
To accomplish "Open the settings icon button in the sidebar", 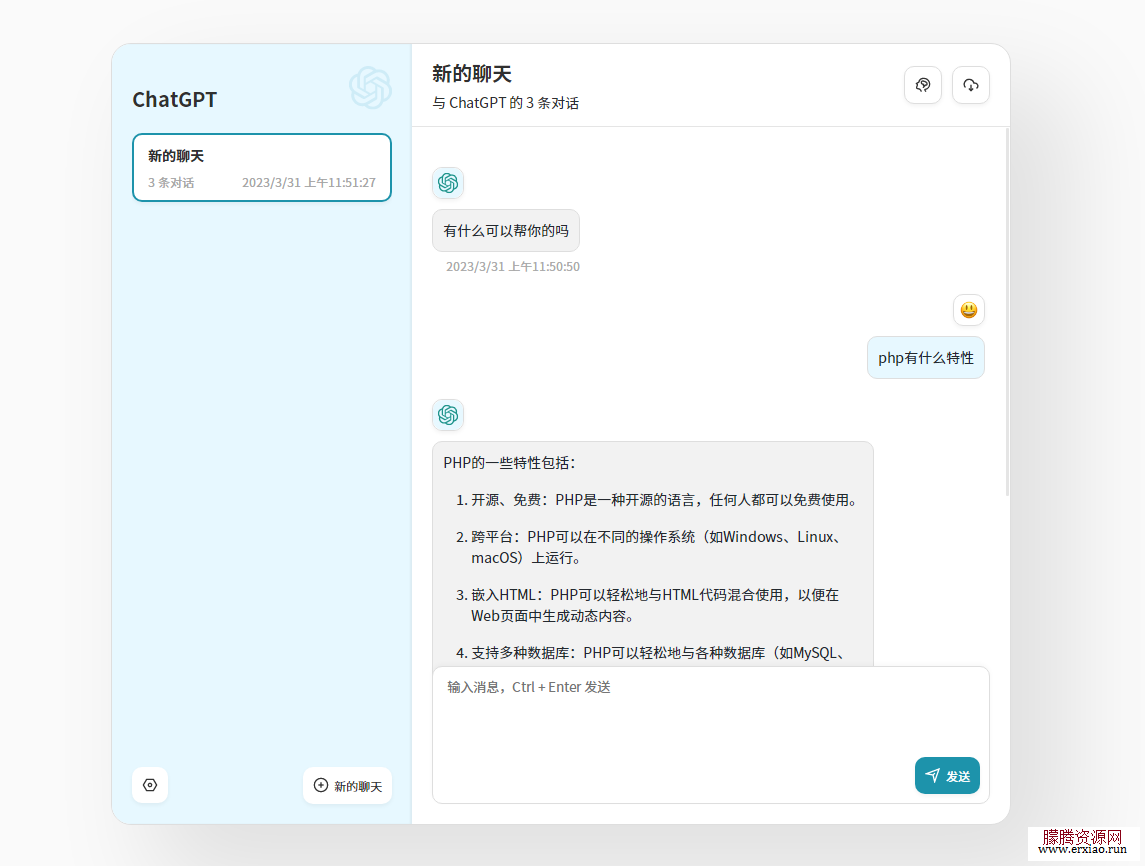I will point(150,785).
